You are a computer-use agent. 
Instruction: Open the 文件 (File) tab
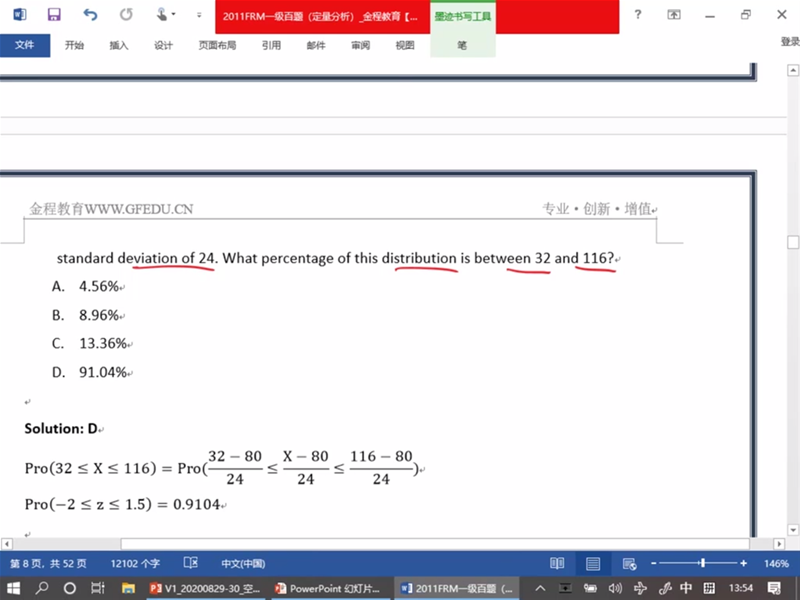point(25,45)
